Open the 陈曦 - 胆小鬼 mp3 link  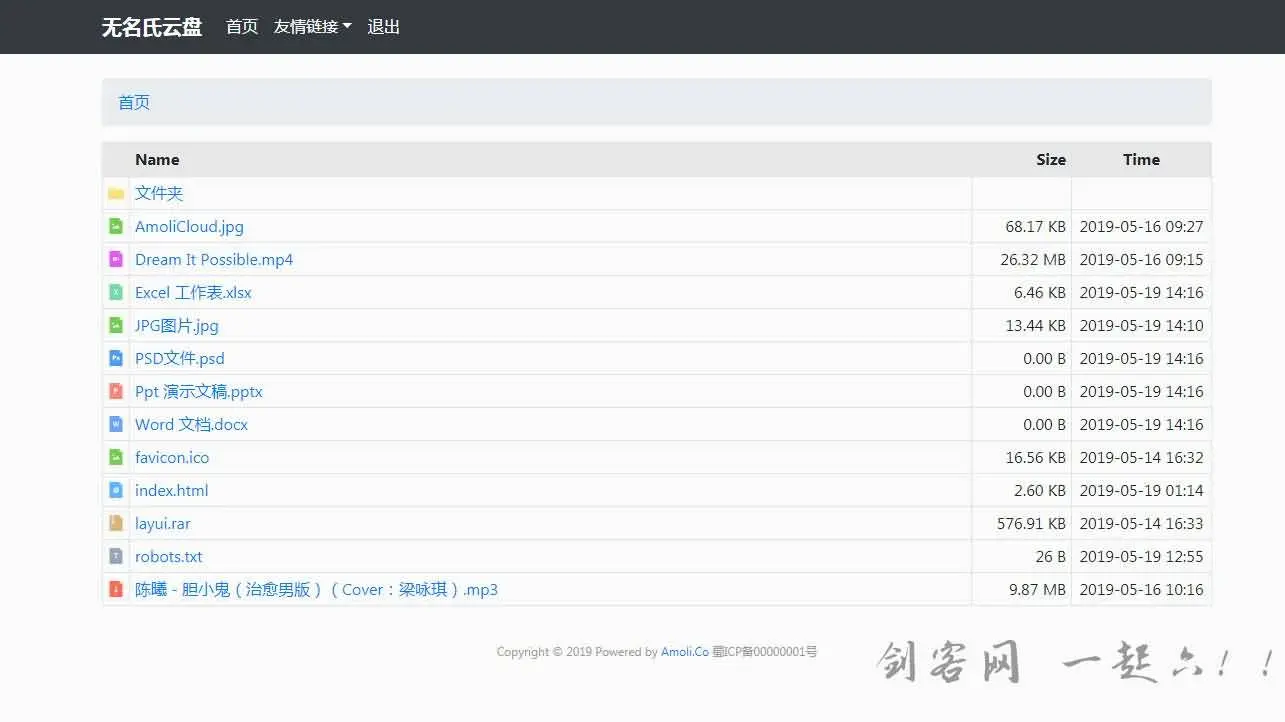click(x=316, y=589)
